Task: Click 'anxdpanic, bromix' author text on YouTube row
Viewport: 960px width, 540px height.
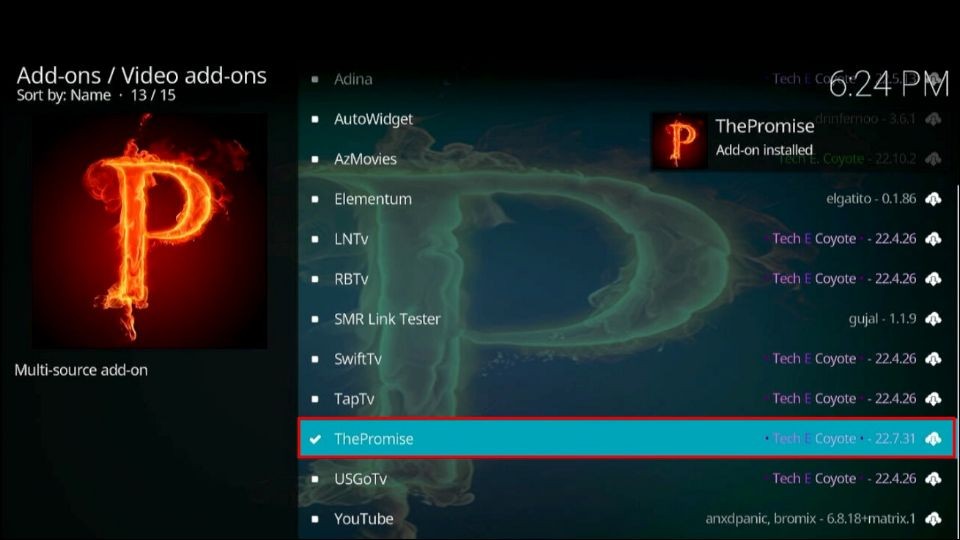Action: (x=762, y=519)
